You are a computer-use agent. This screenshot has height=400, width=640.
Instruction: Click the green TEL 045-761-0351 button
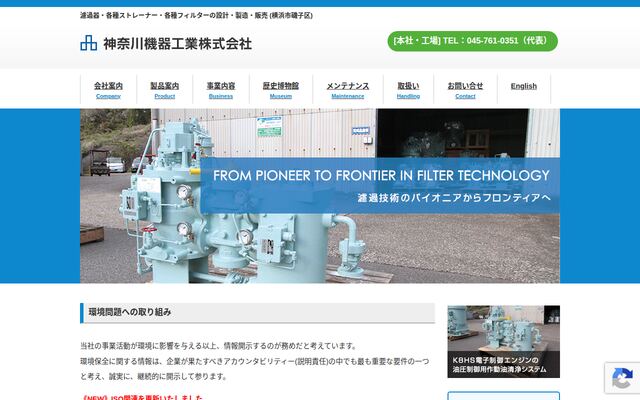pos(472,41)
